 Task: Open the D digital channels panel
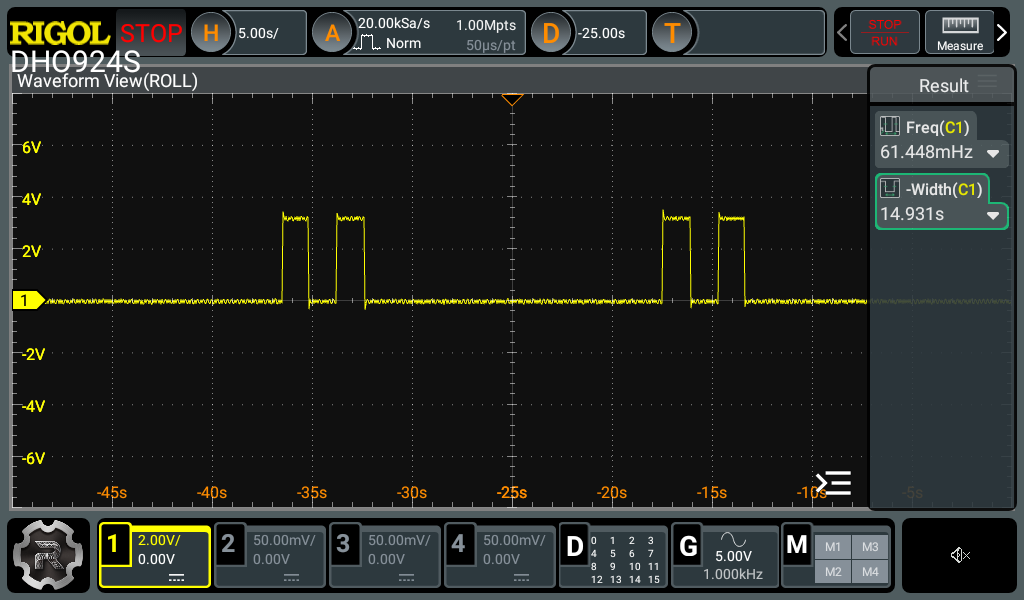click(x=574, y=546)
